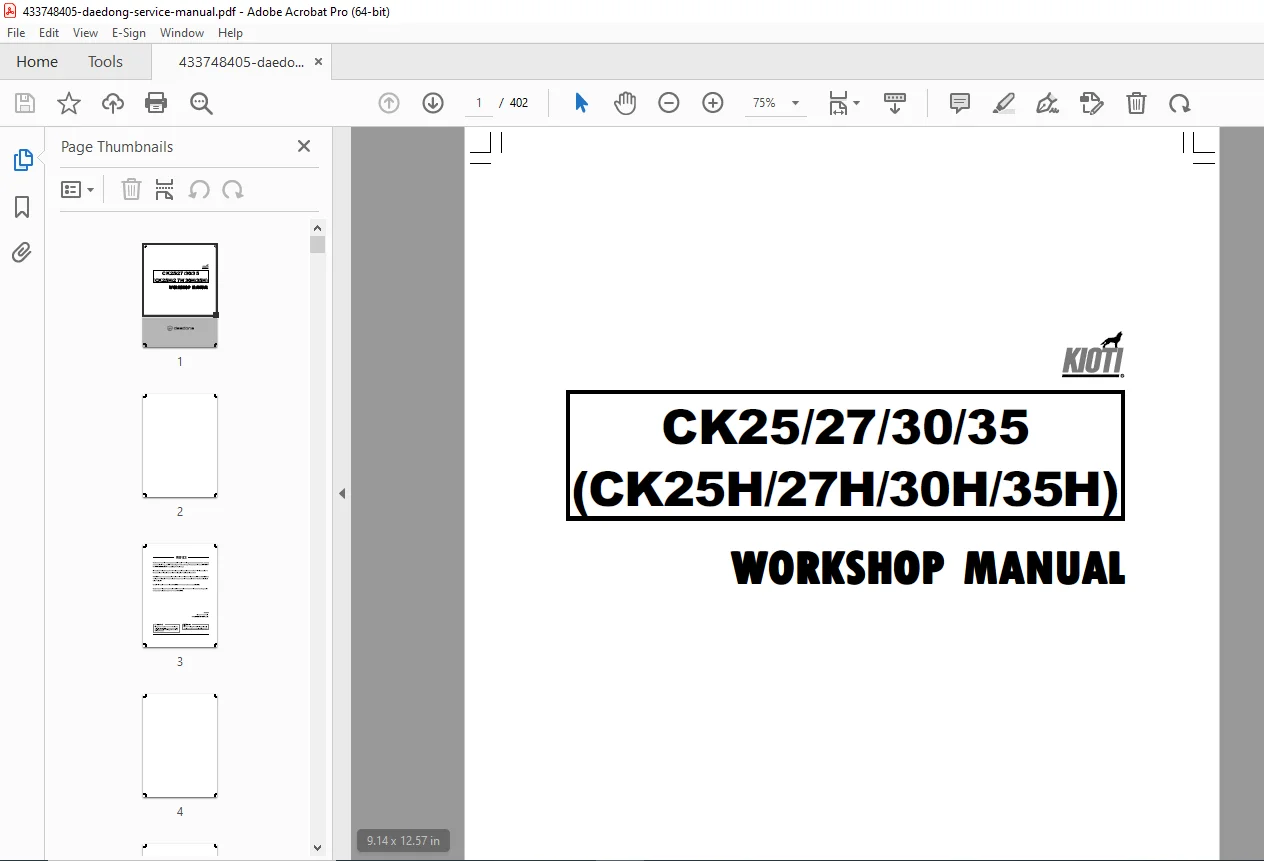This screenshot has height=861, width=1264.
Task: Rotate thumbnails clockwise
Action: point(233,190)
